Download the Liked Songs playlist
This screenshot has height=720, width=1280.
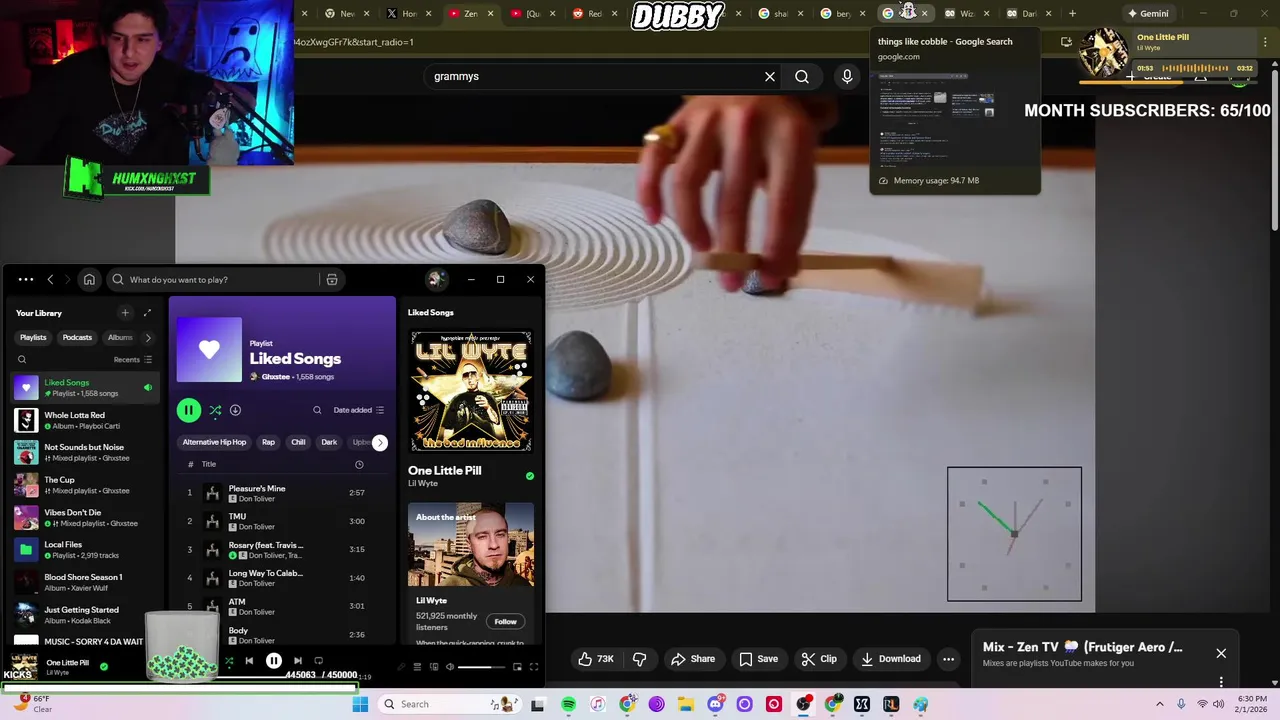pyautogui.click(x=235, y=410)
